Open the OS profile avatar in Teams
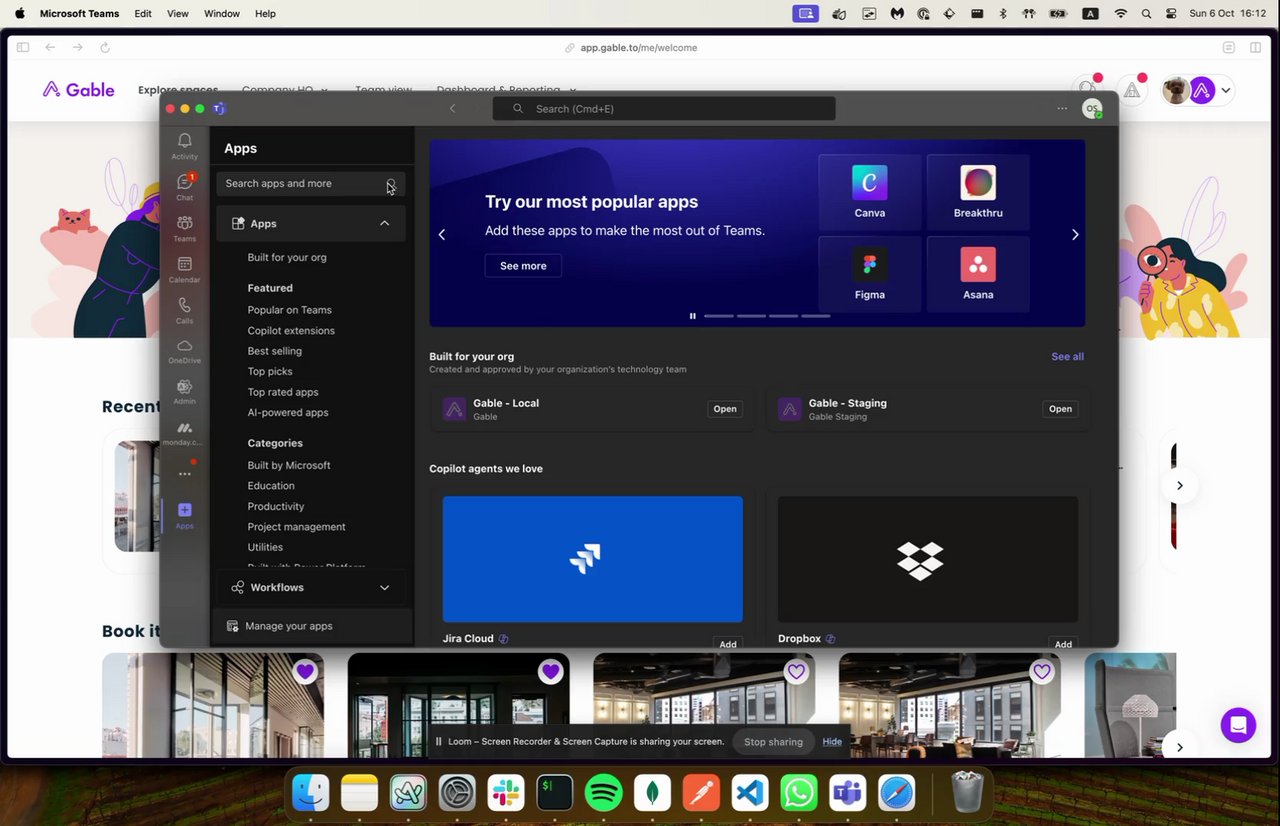 pos(1092,109)
